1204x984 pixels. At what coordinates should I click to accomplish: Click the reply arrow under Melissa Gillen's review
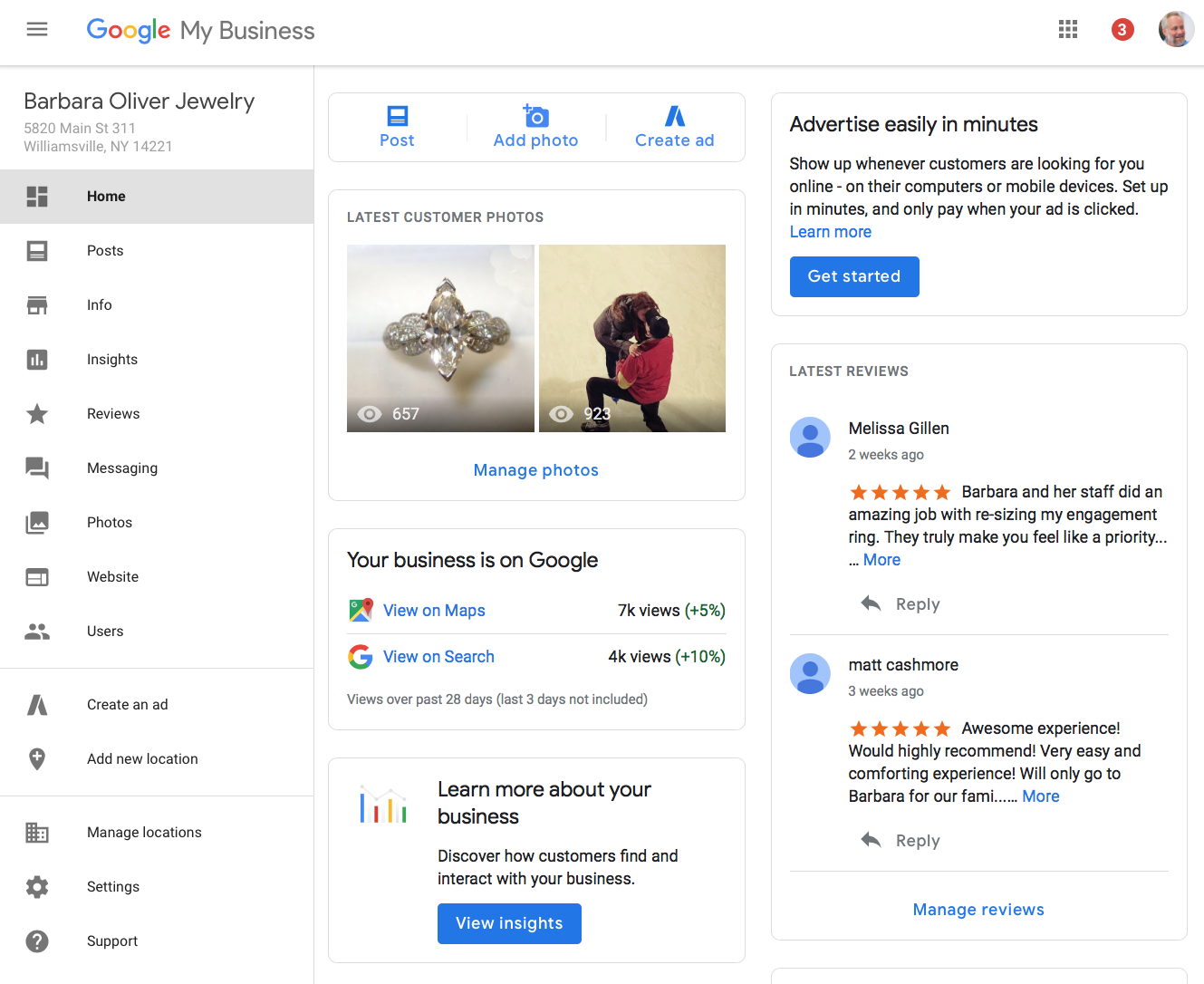pyautogui.click(x=871, y=603)
